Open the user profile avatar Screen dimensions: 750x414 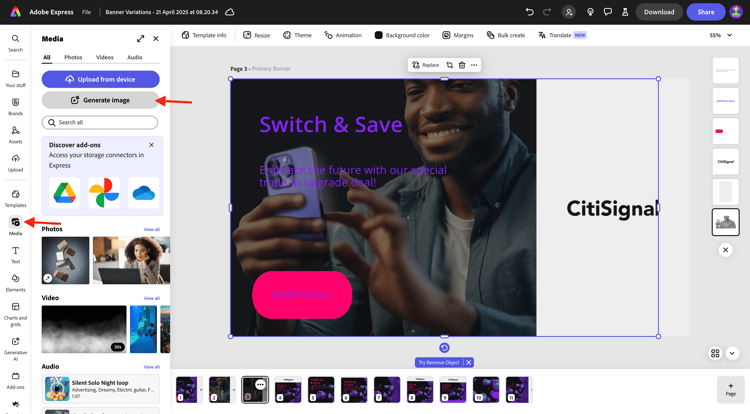736,12
